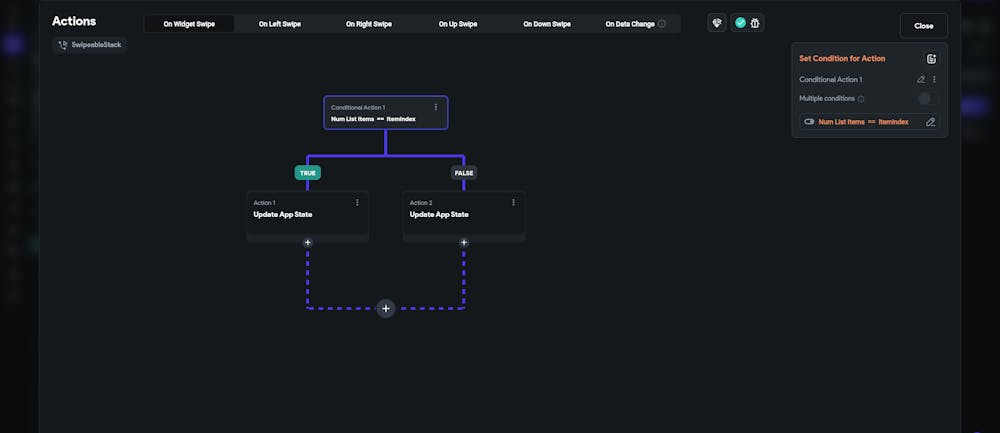
Task: Click the info icon next to On Data Change
Action: (x=662, y=23)
